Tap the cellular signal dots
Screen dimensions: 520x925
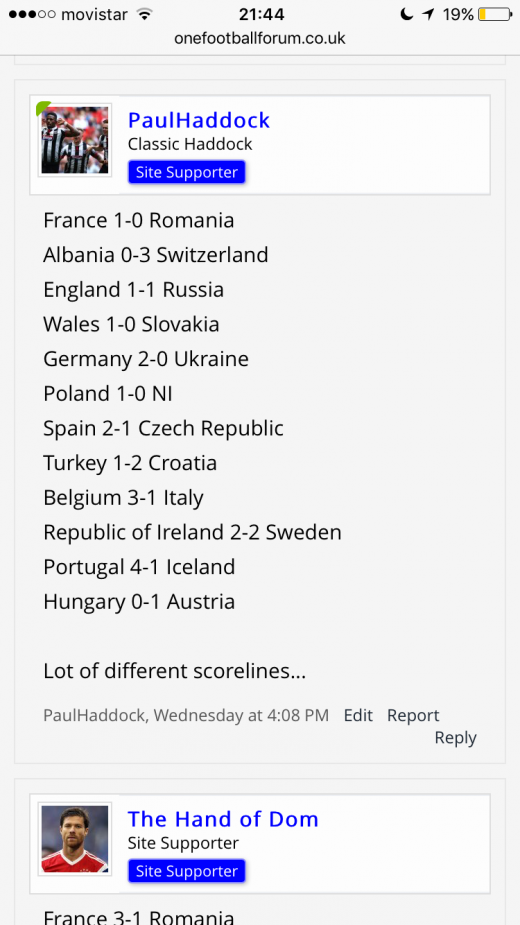(x=33, y=14)
